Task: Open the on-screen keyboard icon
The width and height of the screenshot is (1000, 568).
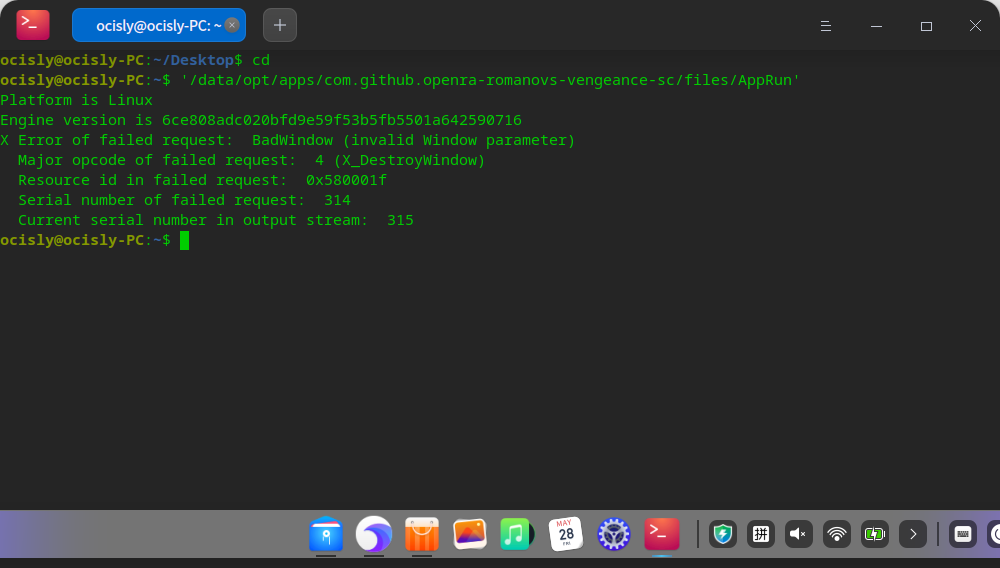Action: pos(963,534)
